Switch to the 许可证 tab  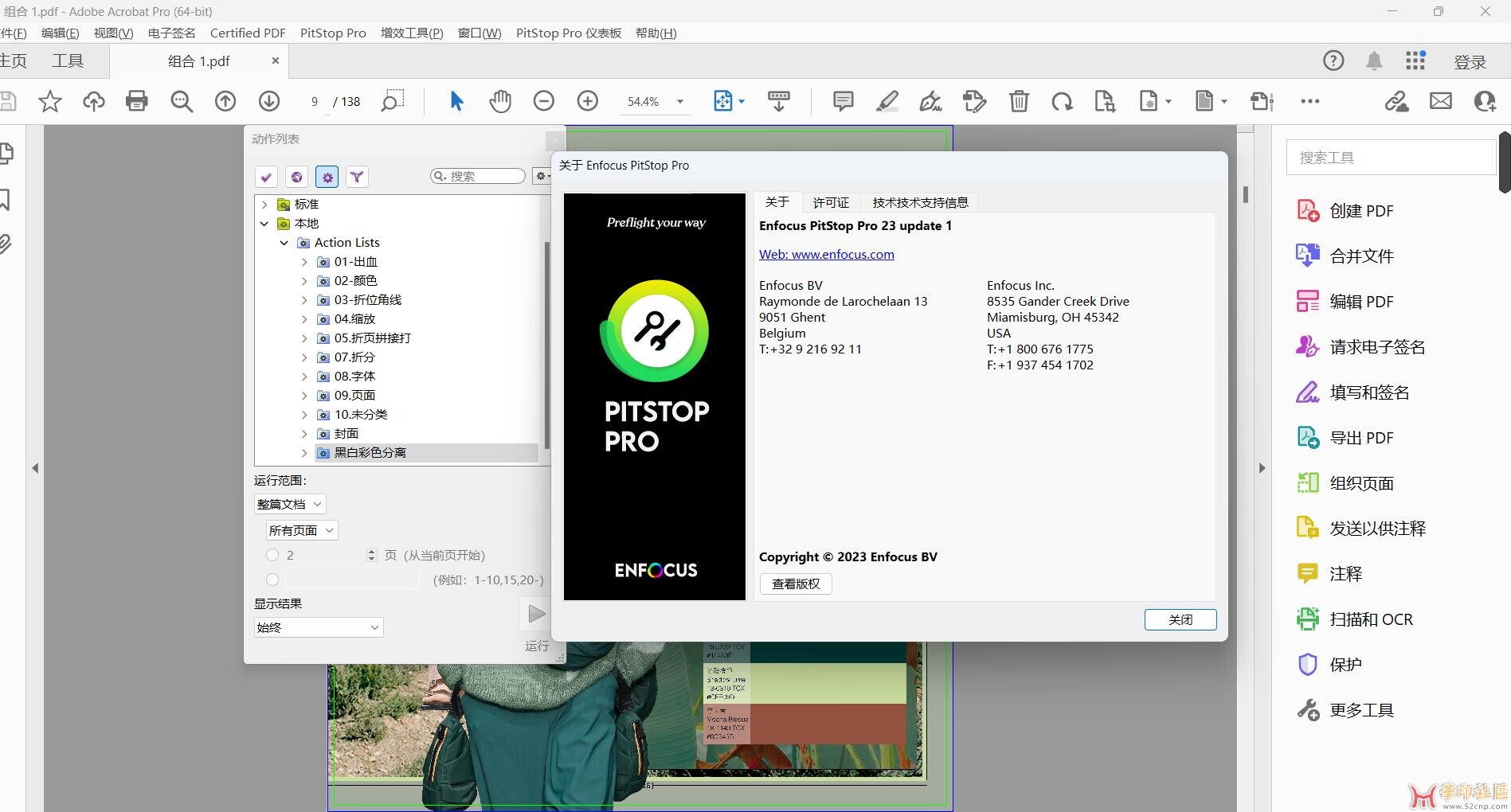[x=831, y=202]
